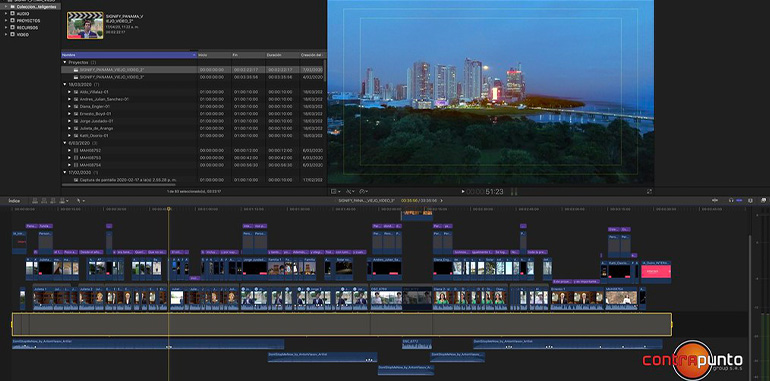Open the viewer display options icon

(335, 191)
